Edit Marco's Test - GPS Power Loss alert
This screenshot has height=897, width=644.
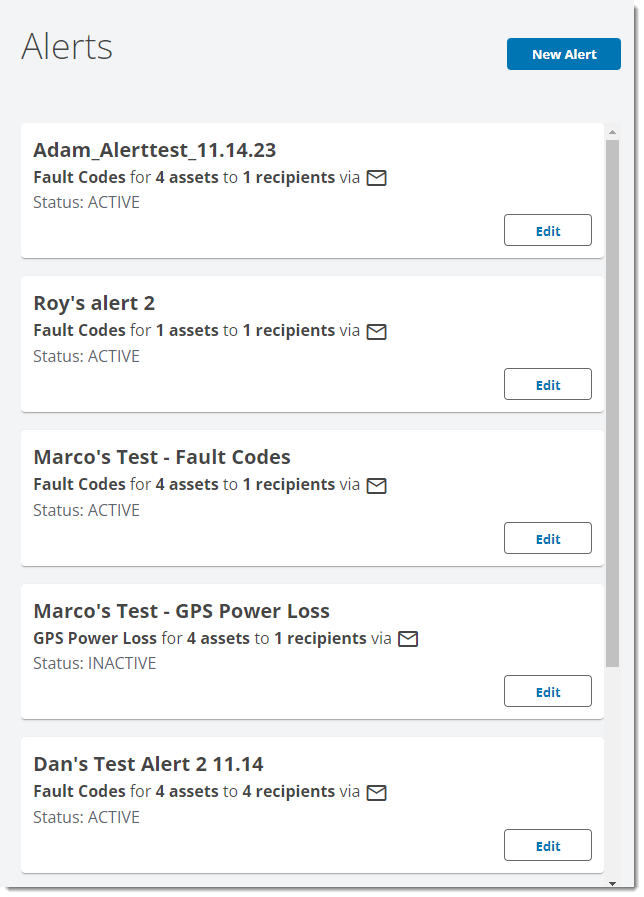click(547, 691)
